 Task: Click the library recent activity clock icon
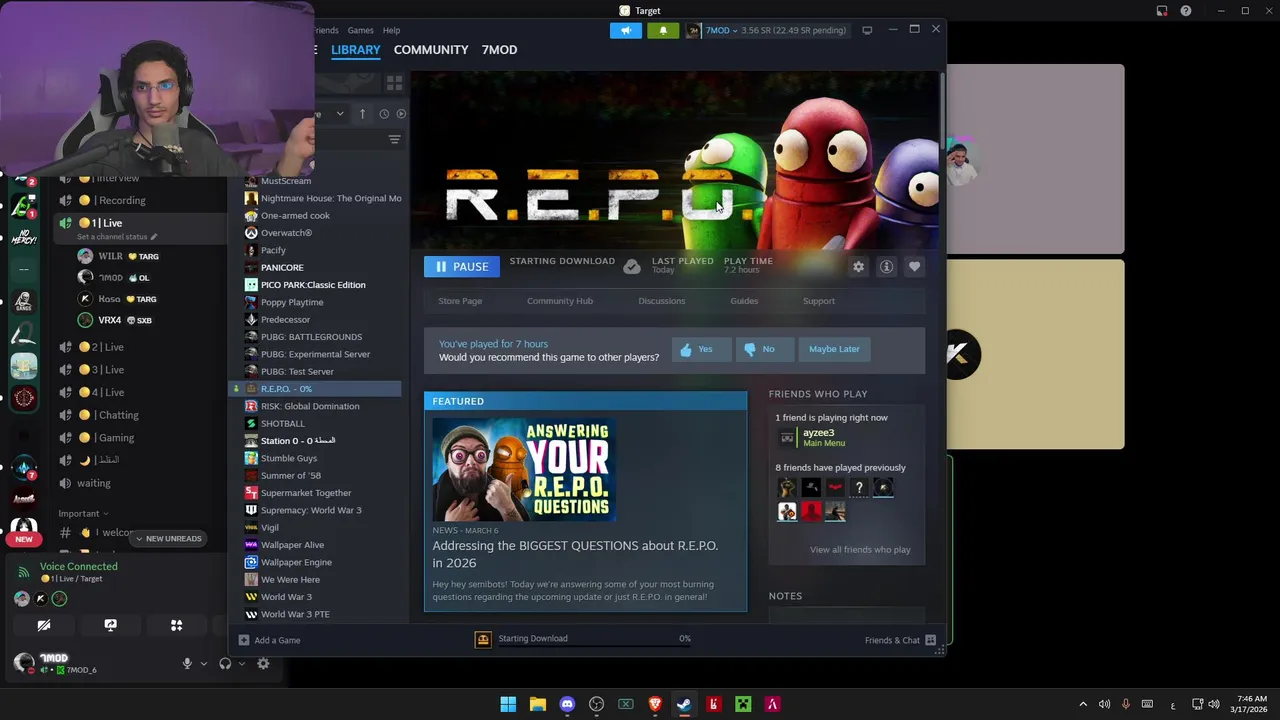[384, 114]
